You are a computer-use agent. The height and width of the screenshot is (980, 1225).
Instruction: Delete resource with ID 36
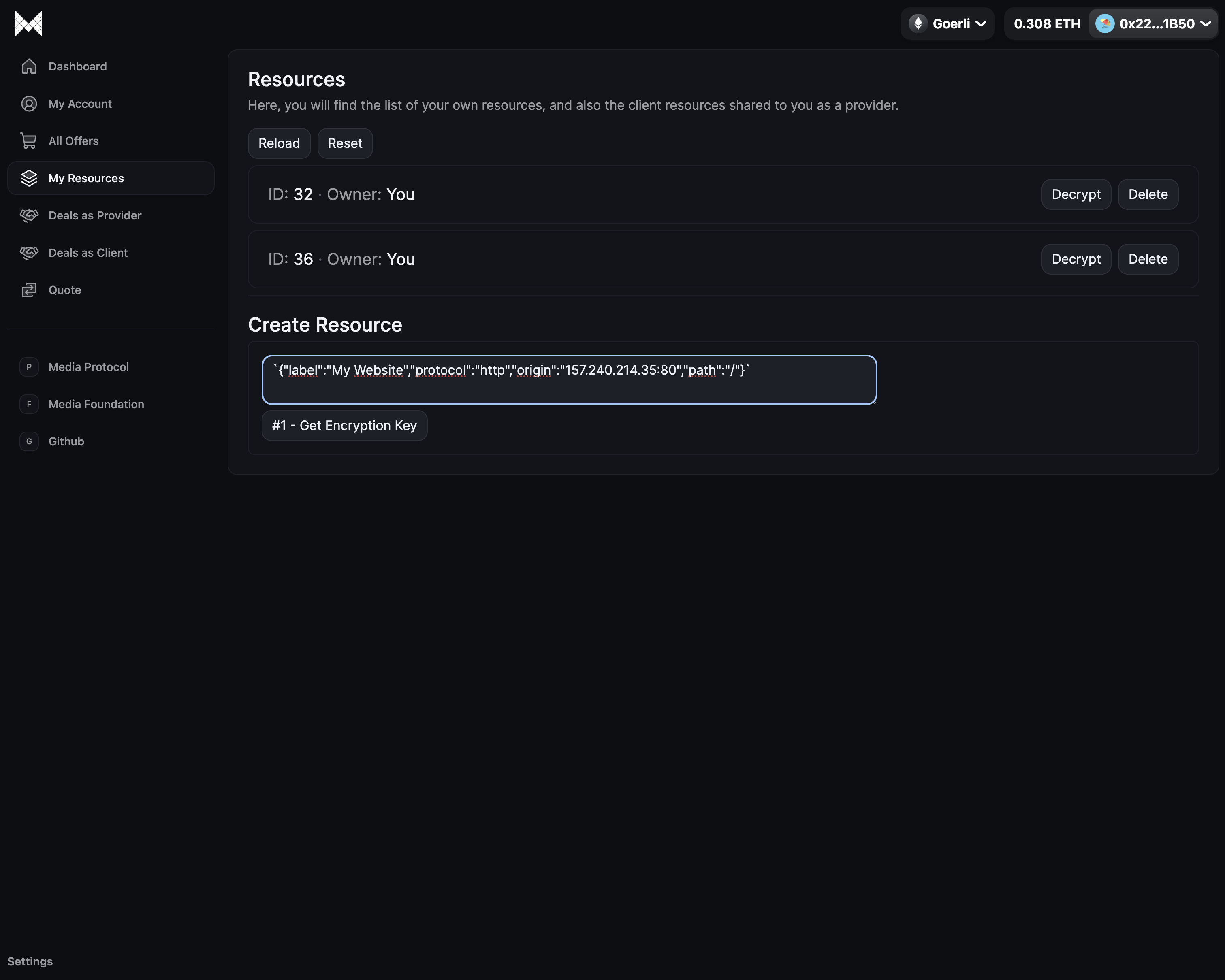pos(1148,259)
